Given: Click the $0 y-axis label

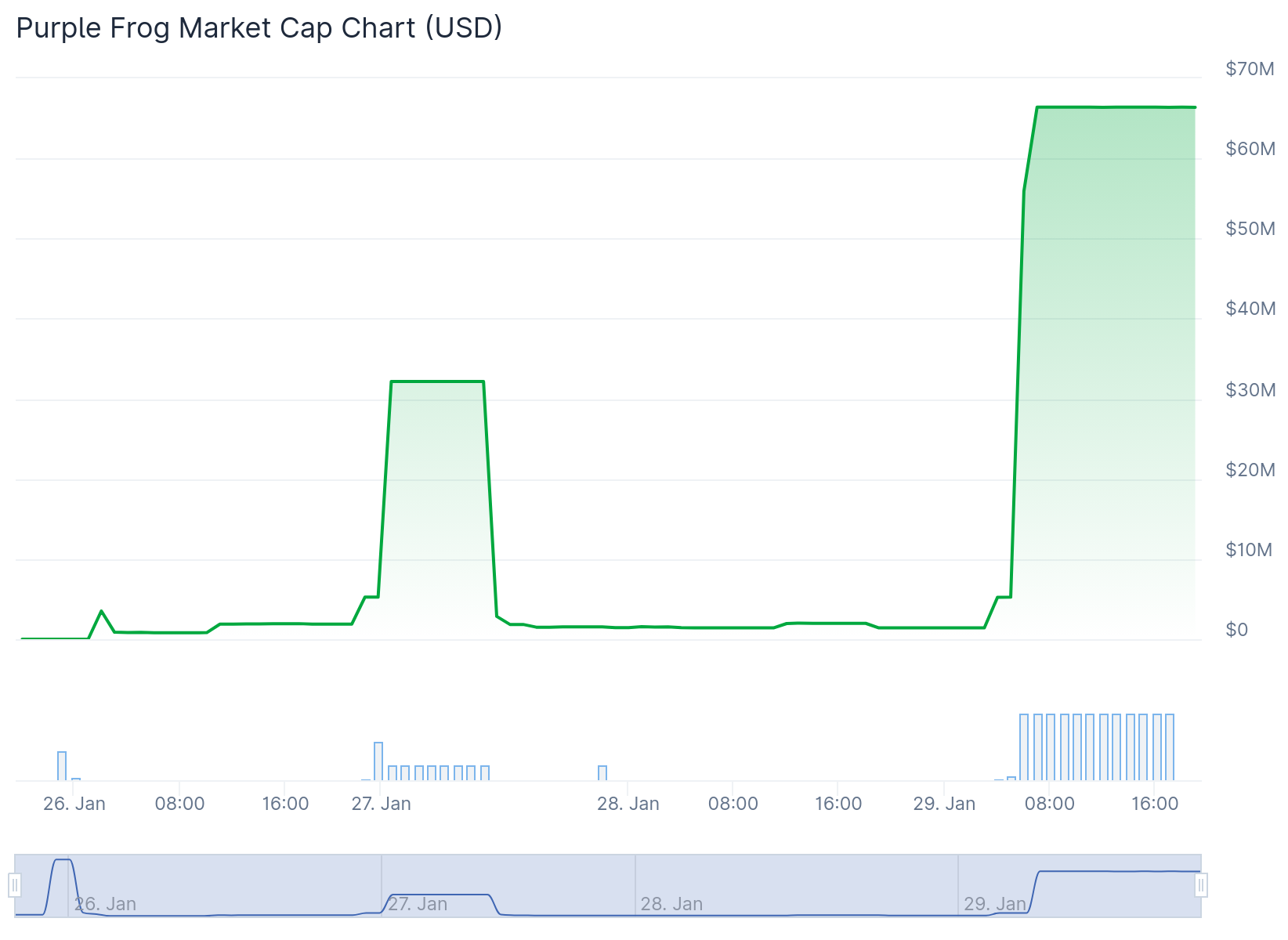Looking at the screenshot, I should [x=1237, y=630].
